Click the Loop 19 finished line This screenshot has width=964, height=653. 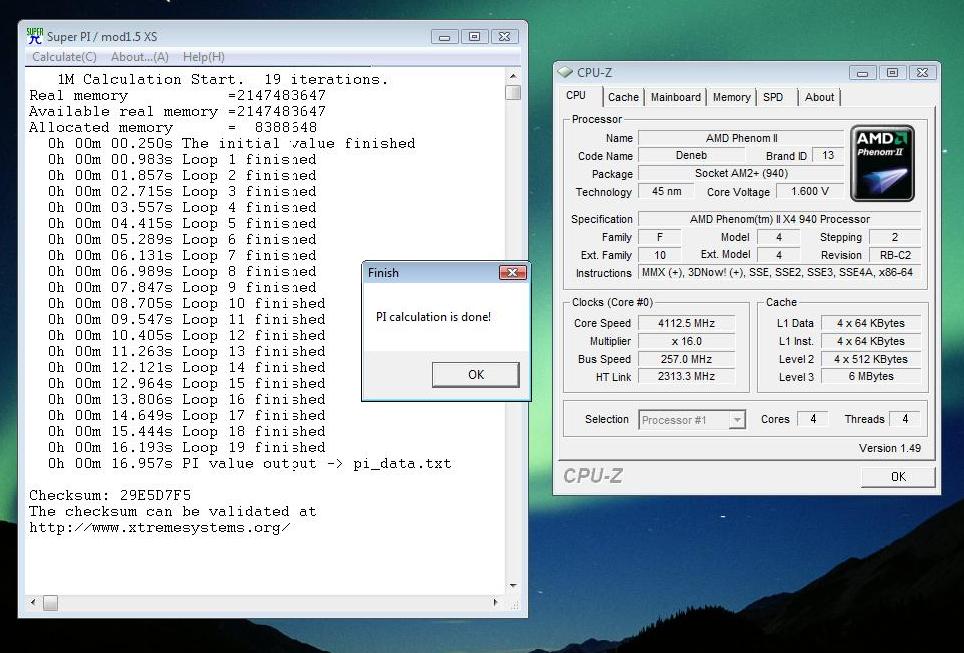pos(187,447)
